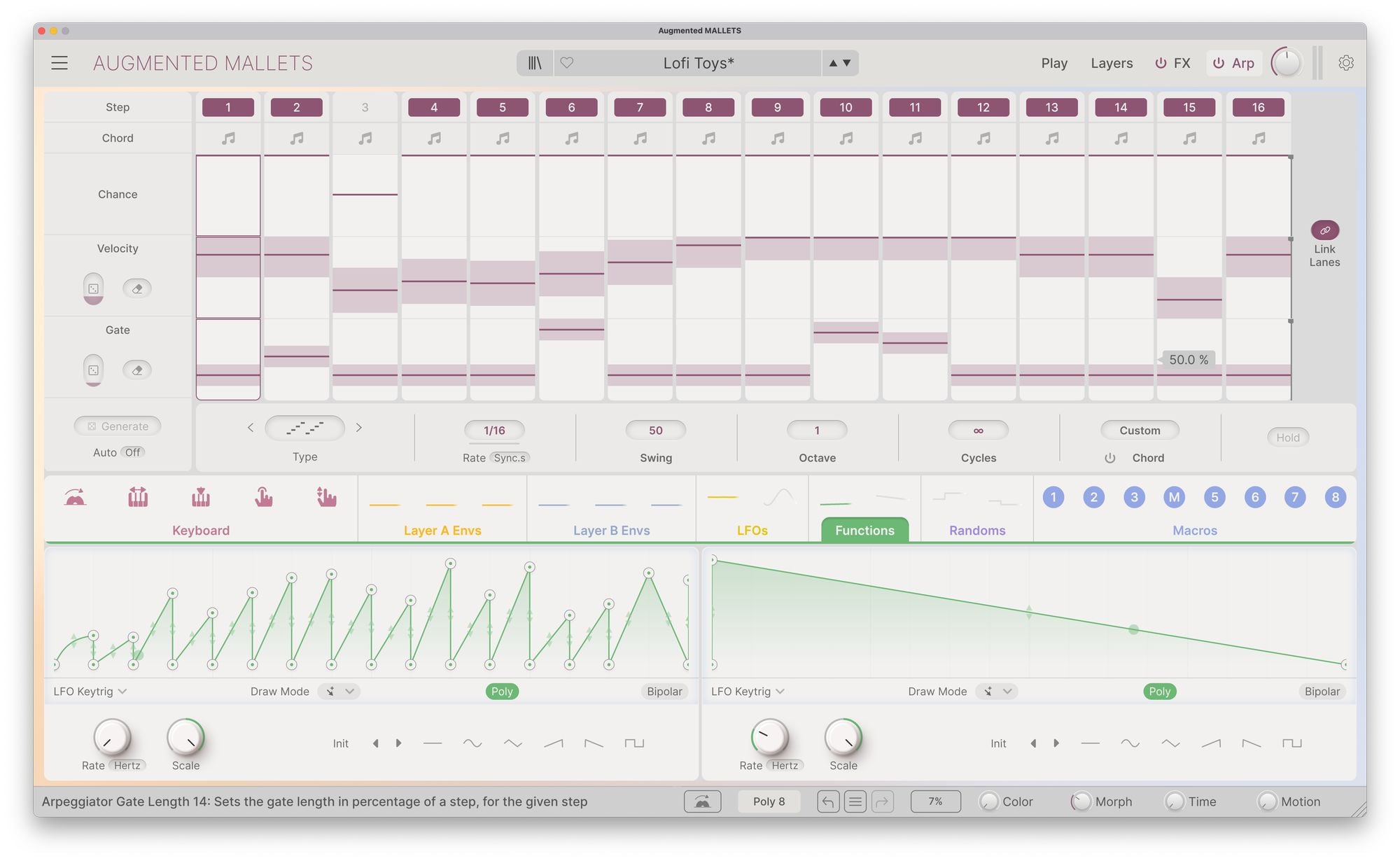Select the second Keyboard modulation icon
1400x861 pixels.
138,497
